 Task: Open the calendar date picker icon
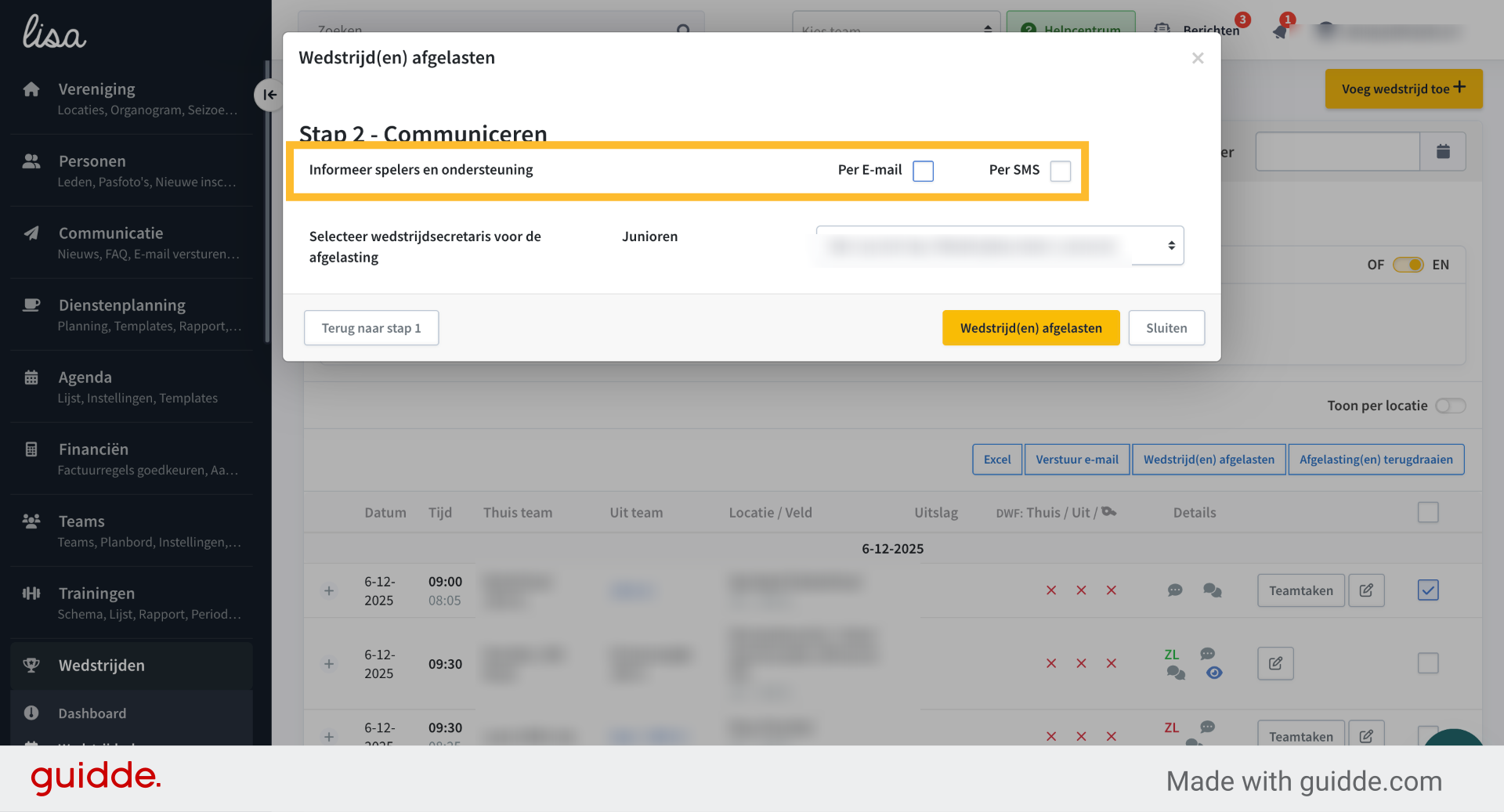click(x=1443, y=151)
